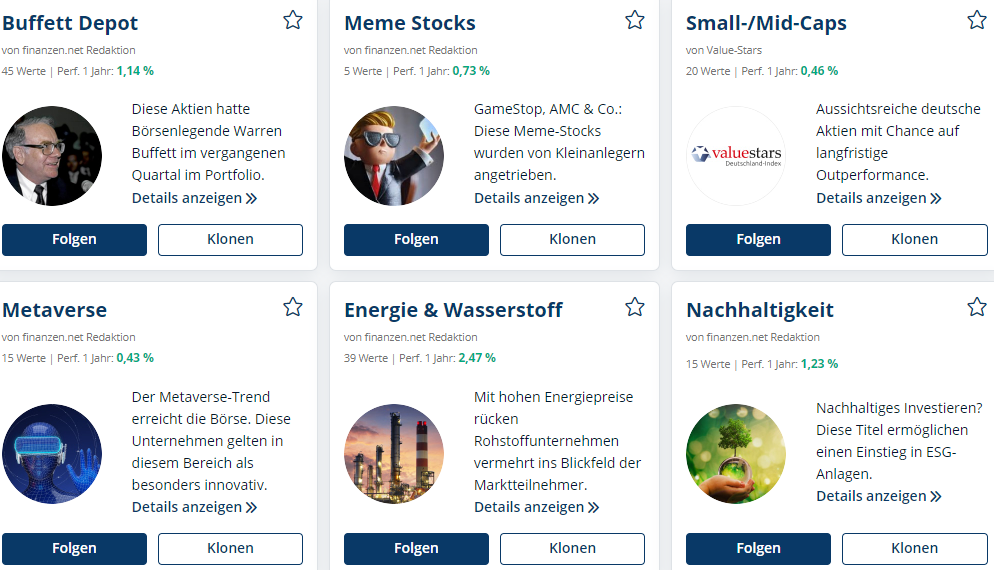Show details for Meme Stocks

(x=536, y=198)
